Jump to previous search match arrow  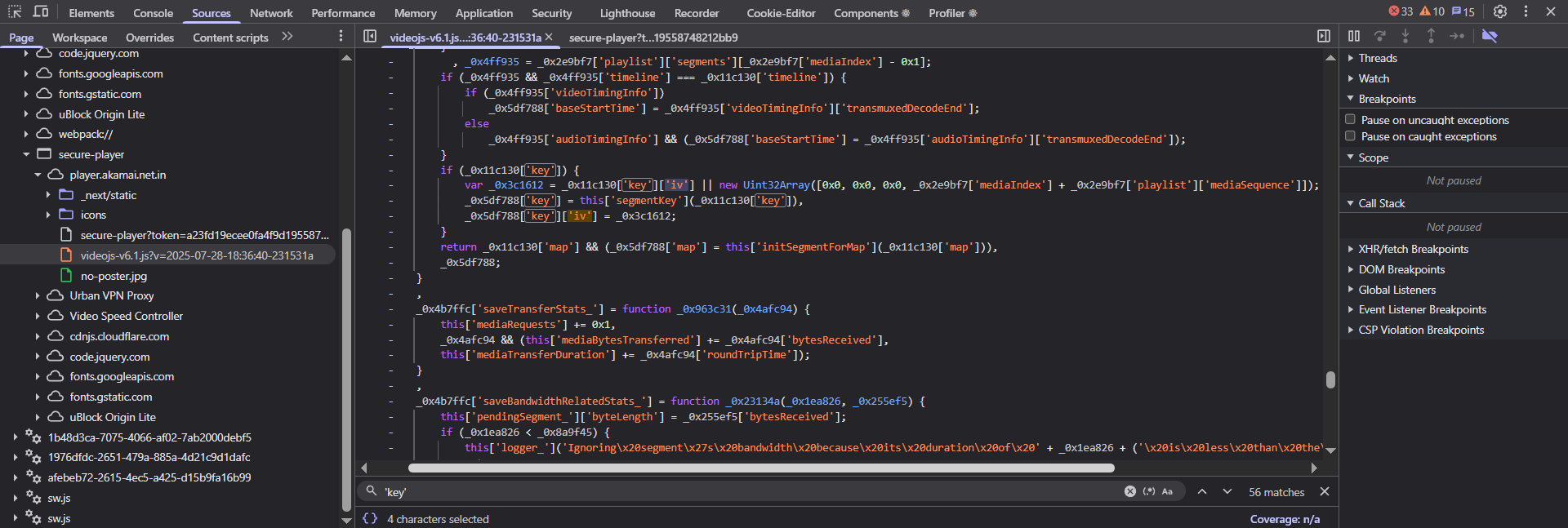(1202, 491)
